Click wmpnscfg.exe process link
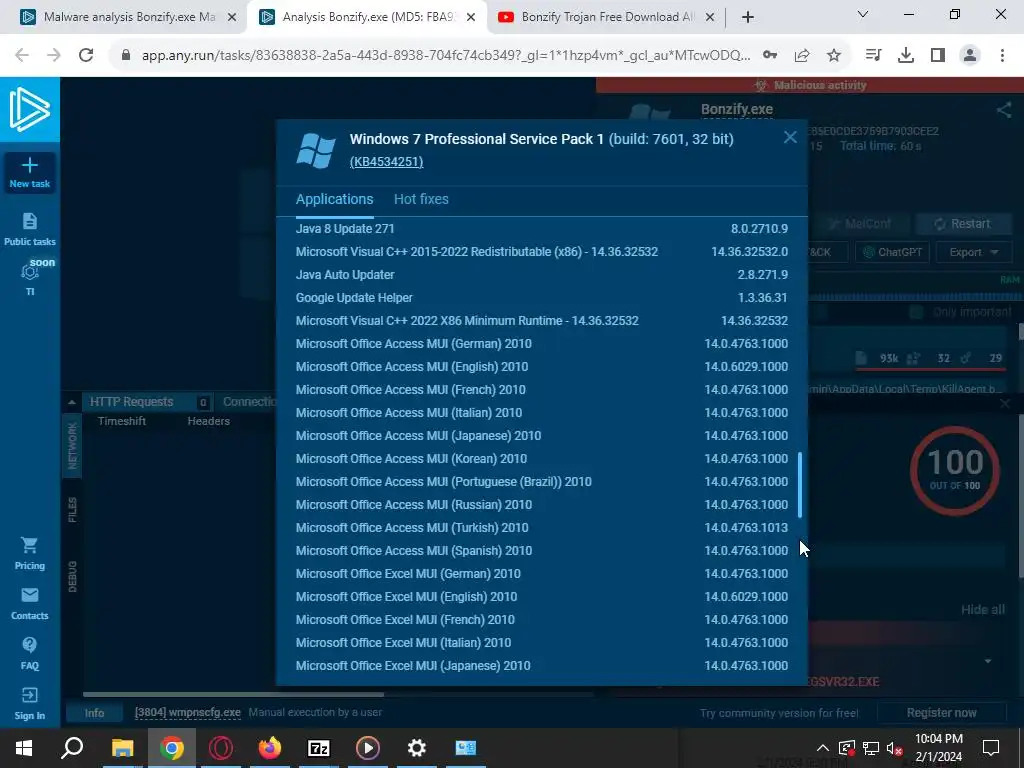1024x768 pixels. 187,712
